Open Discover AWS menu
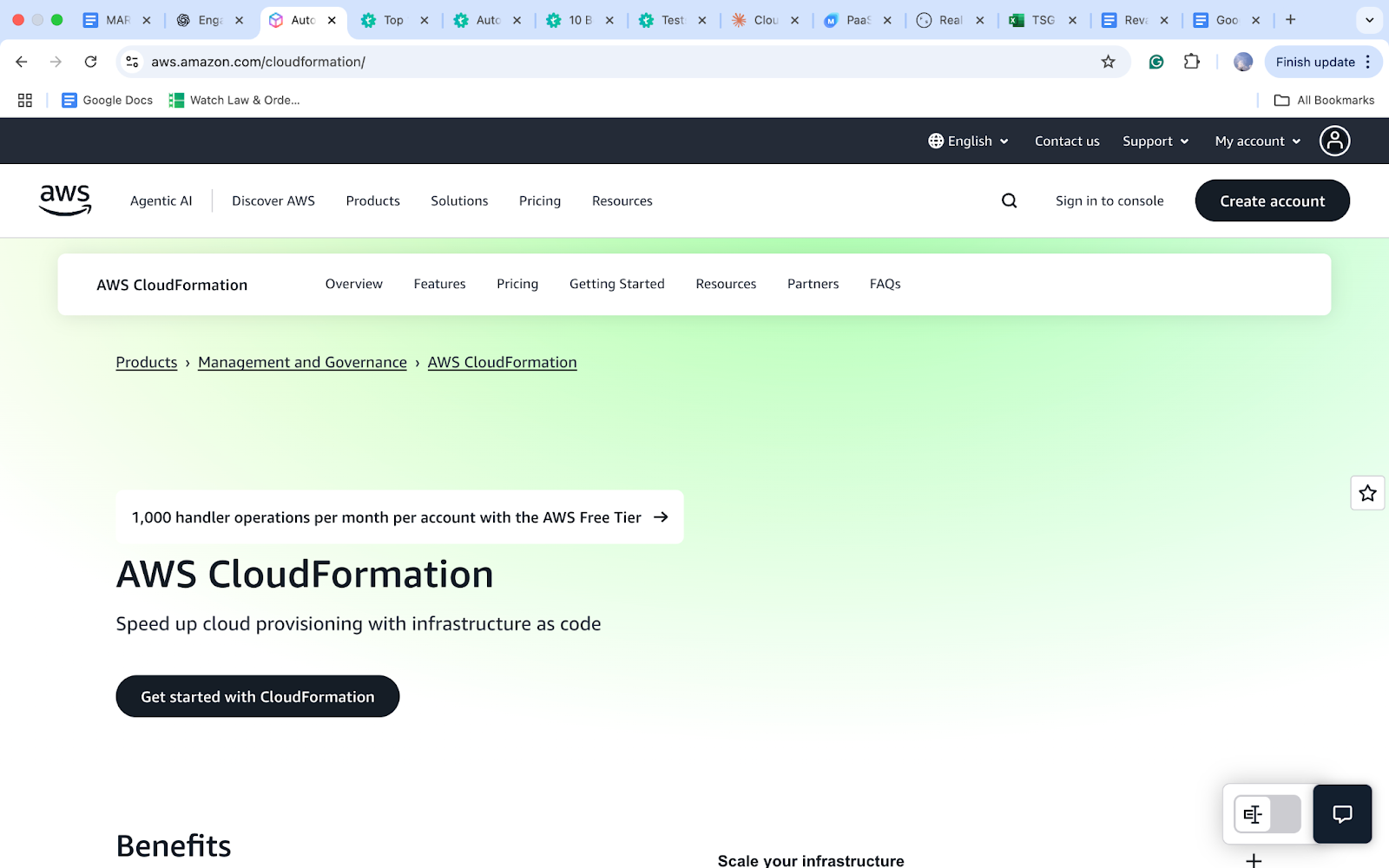1389x868 pixels. (x=273, y=201)
